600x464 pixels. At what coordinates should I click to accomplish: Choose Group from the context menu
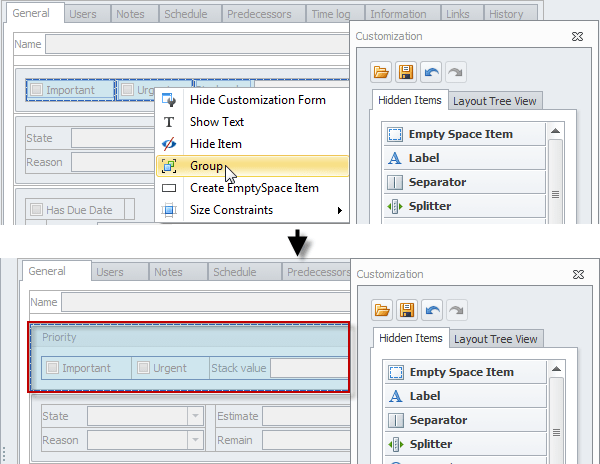pos(207,166)
